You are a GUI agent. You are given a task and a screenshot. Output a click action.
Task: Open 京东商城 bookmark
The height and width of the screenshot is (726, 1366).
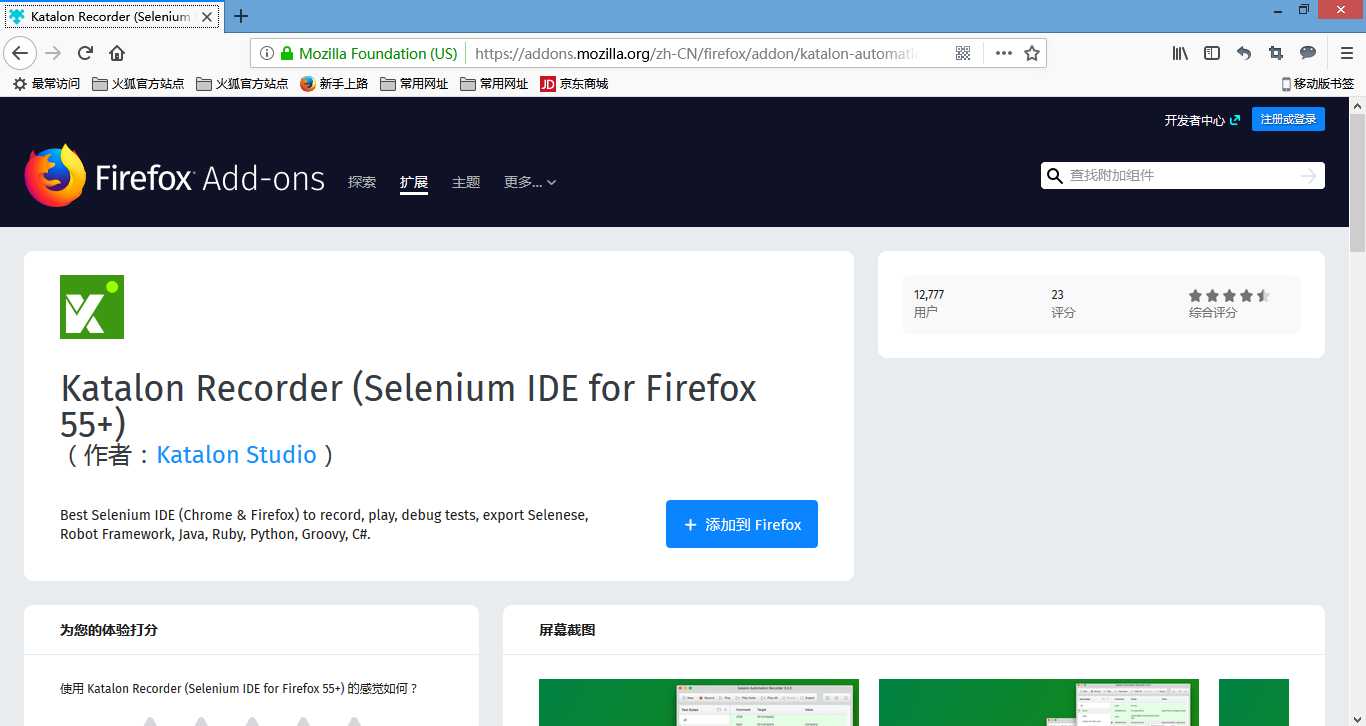pos(574,84)
